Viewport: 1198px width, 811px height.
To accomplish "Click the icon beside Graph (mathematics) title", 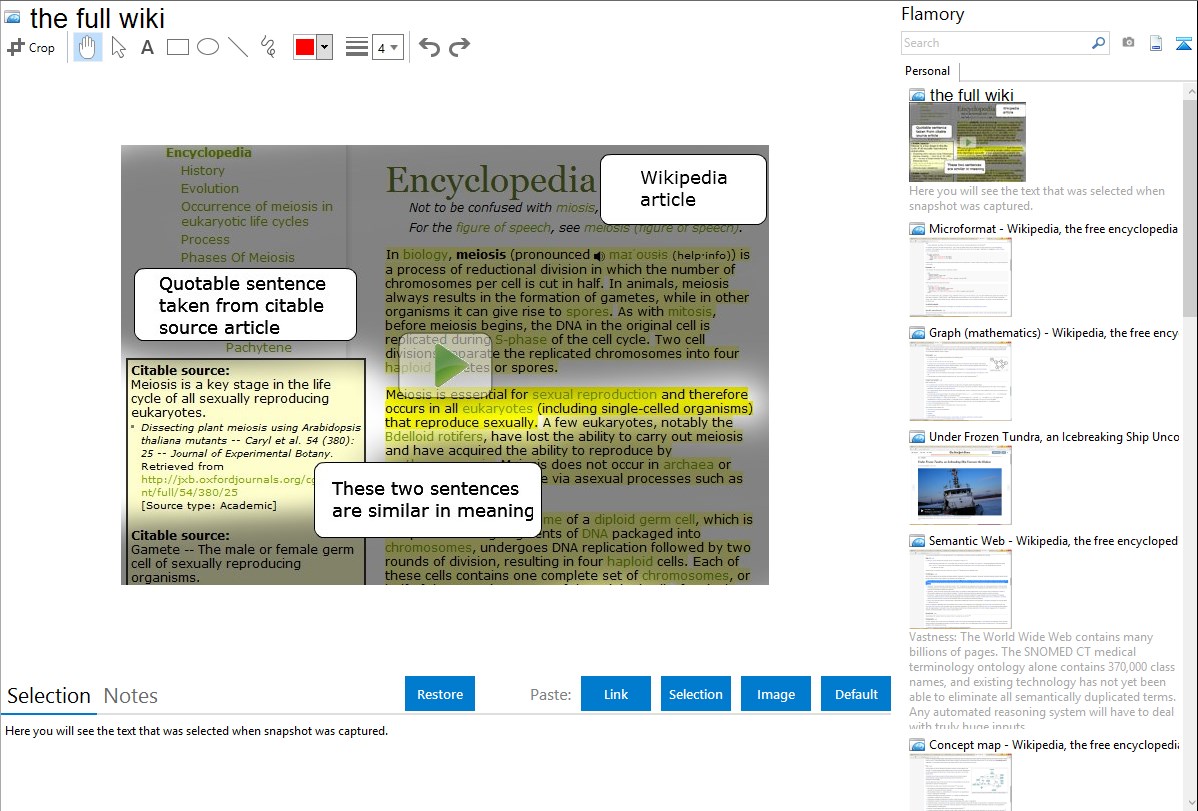I will (917, 333).
